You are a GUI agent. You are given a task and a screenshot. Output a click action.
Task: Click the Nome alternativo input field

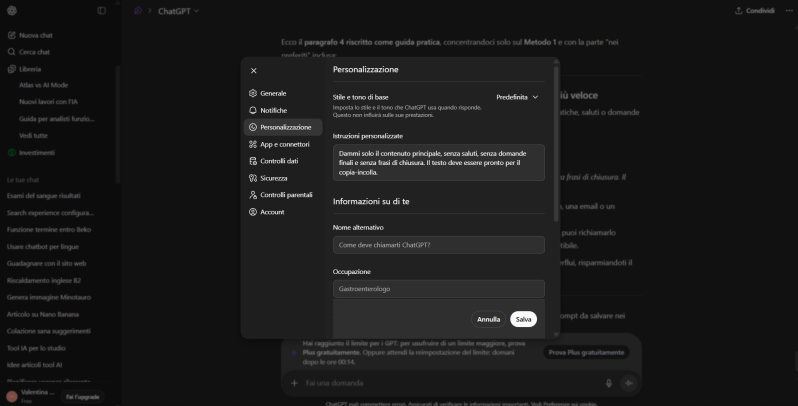438,245
